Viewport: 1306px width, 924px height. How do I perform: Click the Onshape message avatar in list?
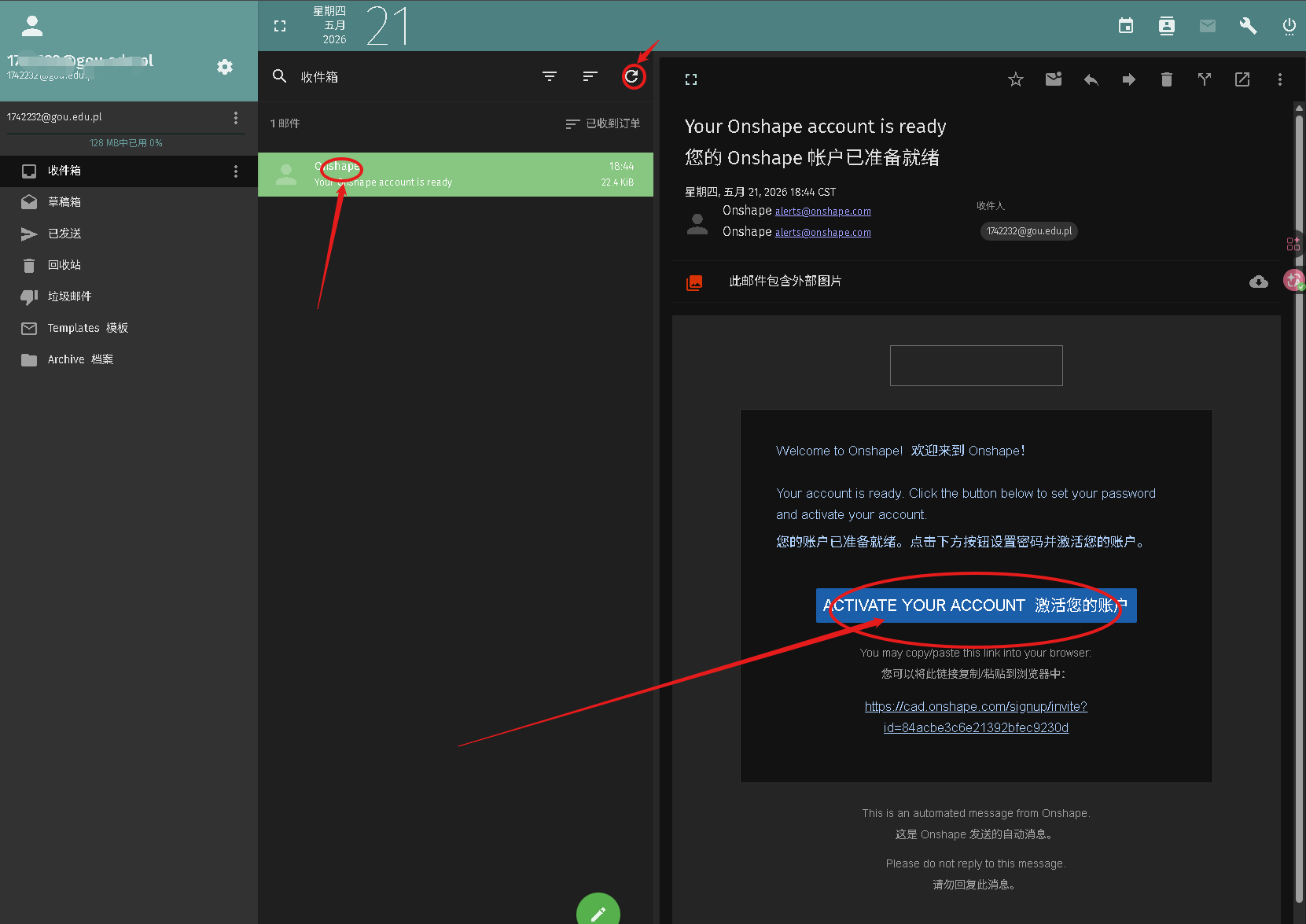coord(286,175)
